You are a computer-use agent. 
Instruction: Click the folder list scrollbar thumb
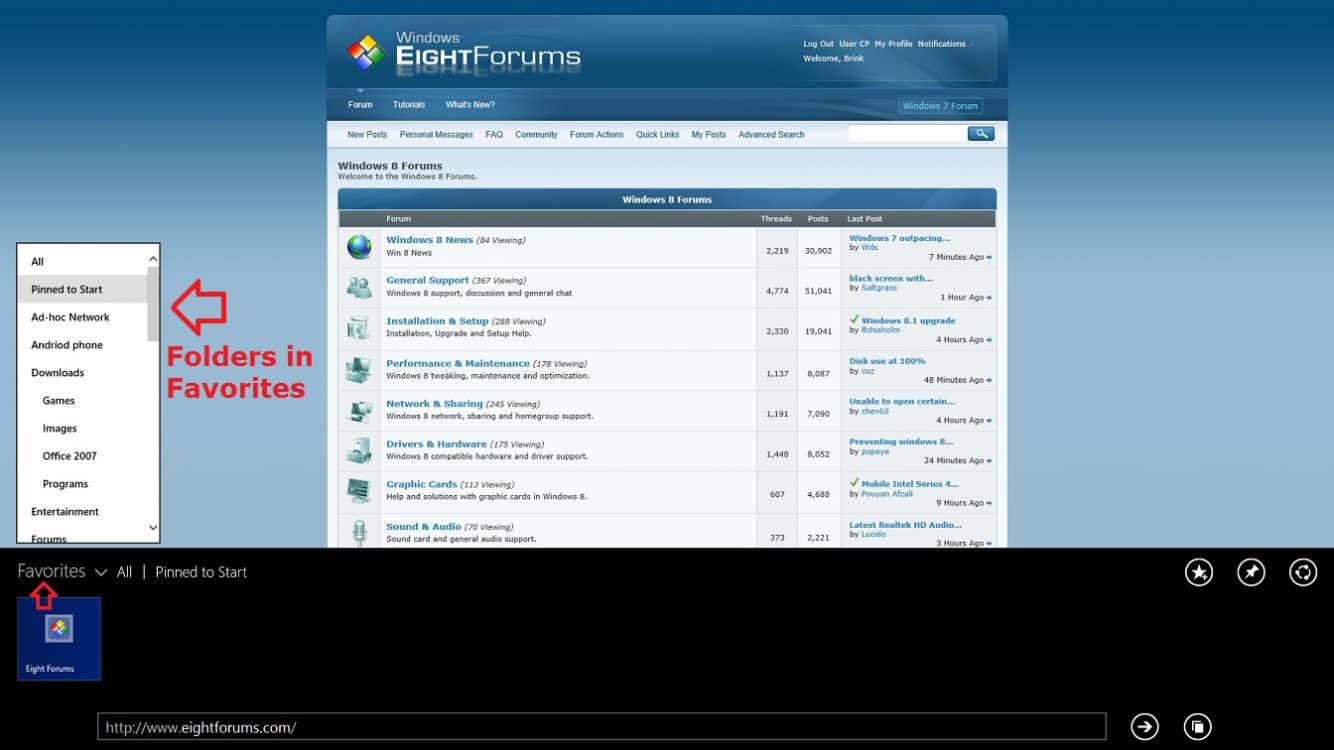pyautogui.click(x=153, y=304)
